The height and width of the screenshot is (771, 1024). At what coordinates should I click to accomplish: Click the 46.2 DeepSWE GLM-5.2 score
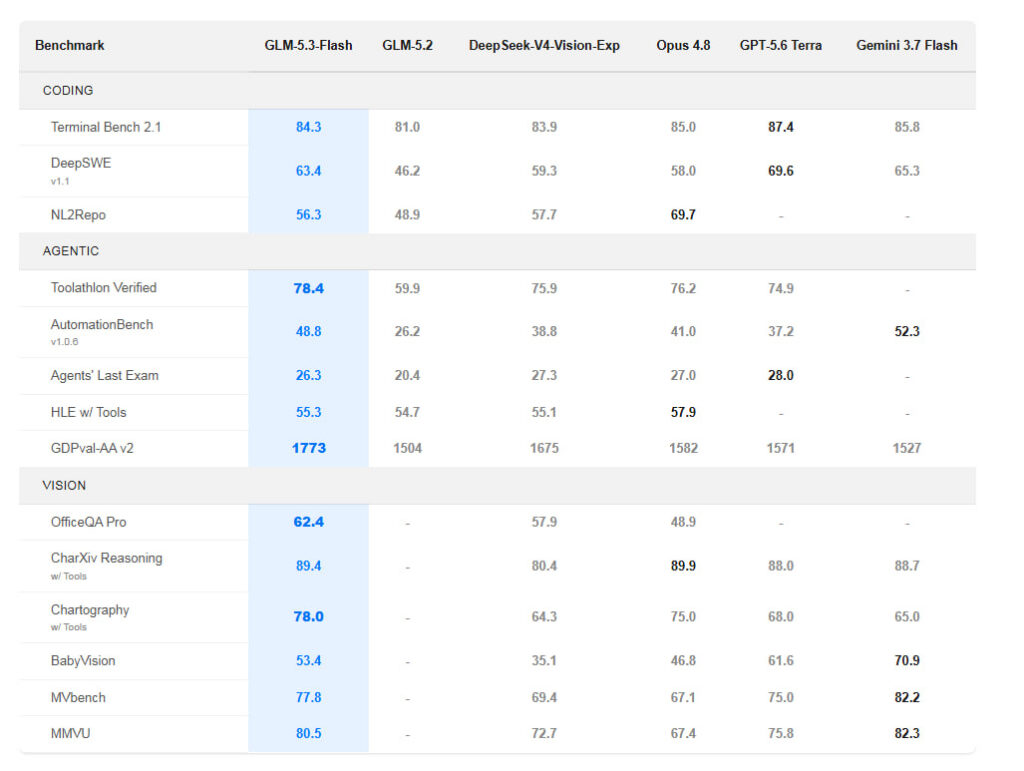click(408, 171)
